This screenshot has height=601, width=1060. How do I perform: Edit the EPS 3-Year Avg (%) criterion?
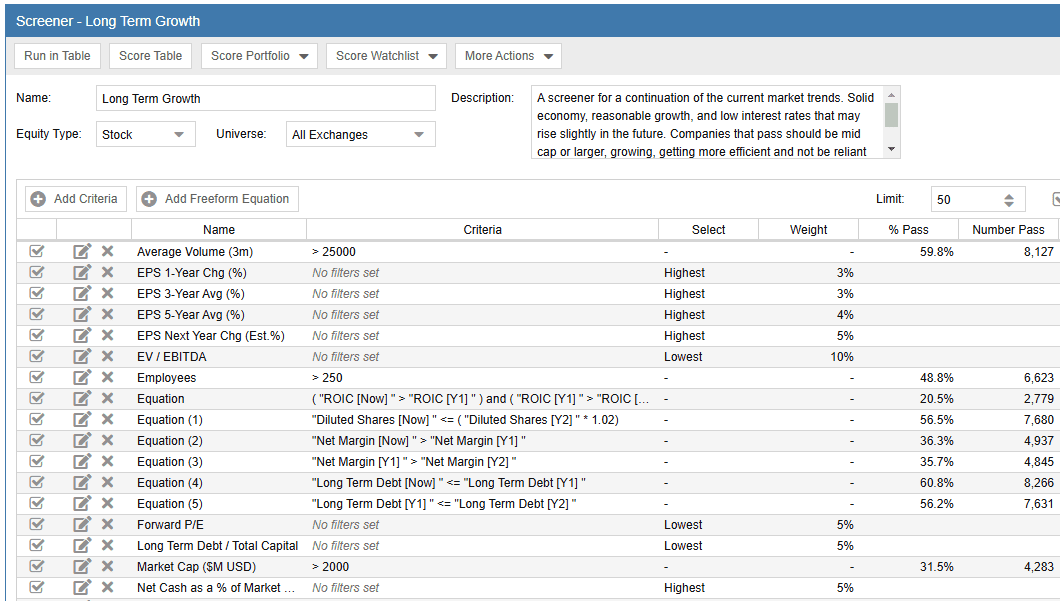point(82,293)
